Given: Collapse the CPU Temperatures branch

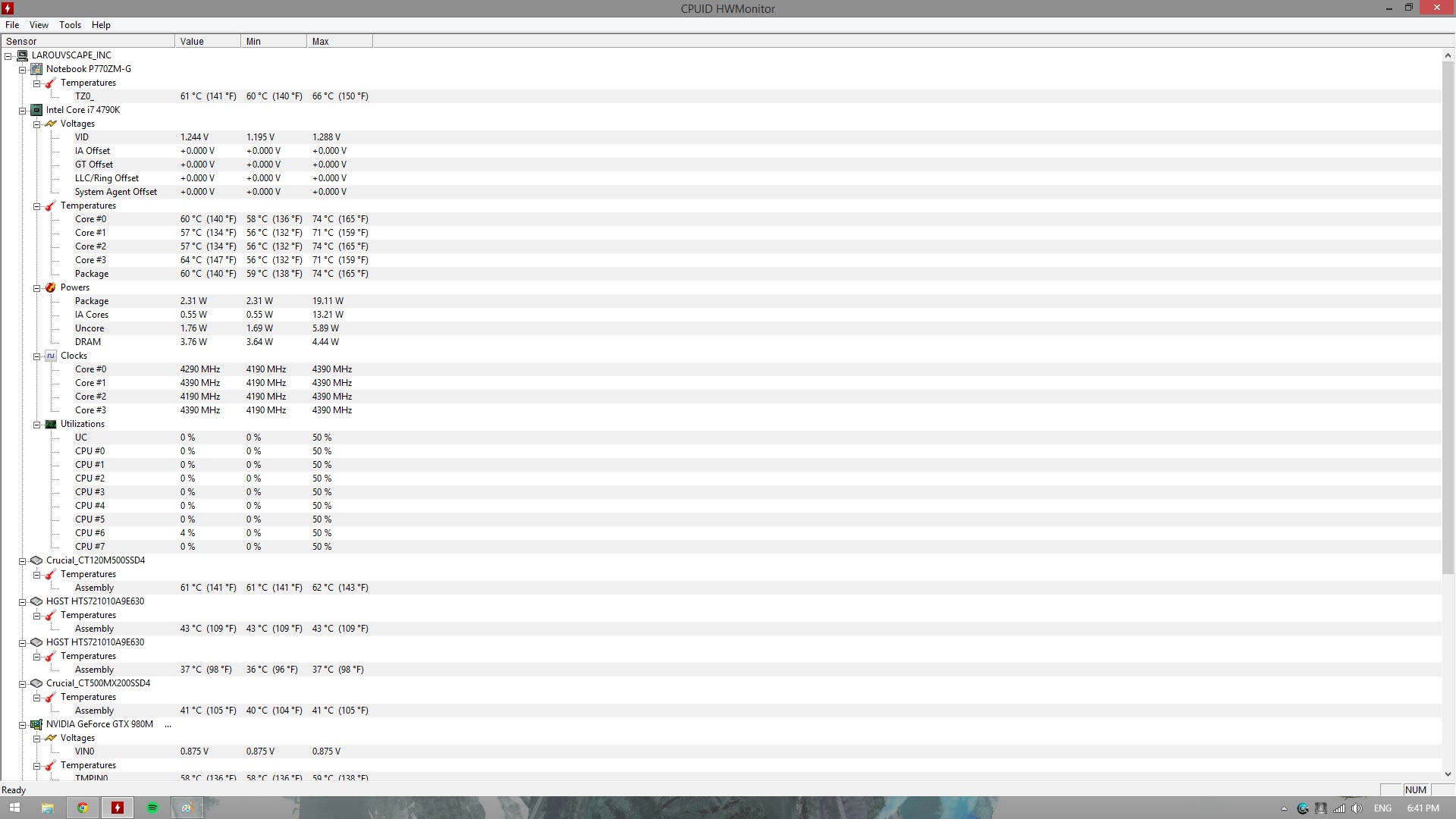Looking at the screenshot, I should [x=36, y=206].
